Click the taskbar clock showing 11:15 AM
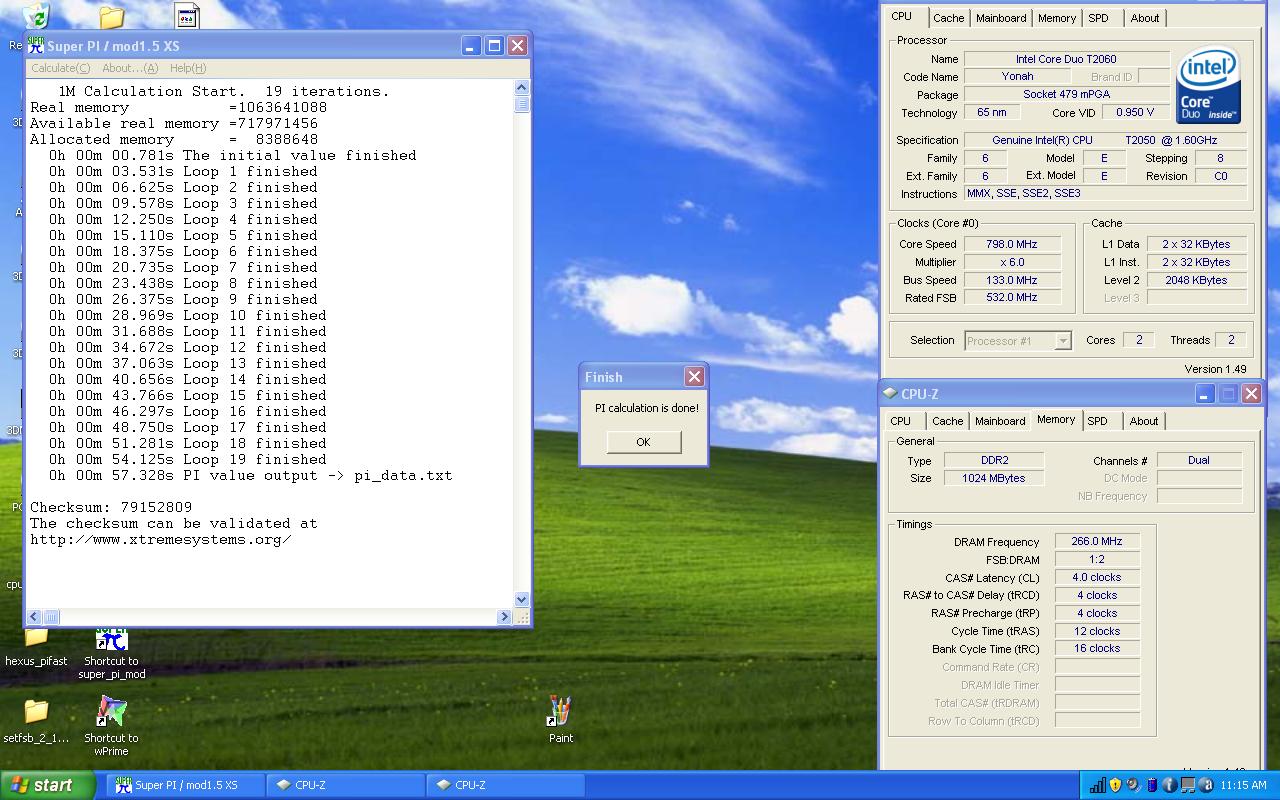 click(x=1244, y=785)
